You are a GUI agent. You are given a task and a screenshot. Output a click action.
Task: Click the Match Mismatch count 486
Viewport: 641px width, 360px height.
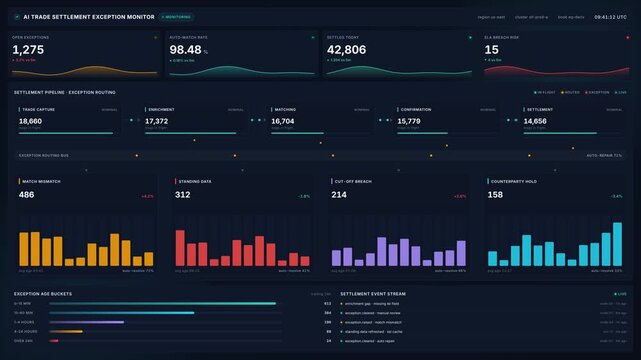[27, 195]
